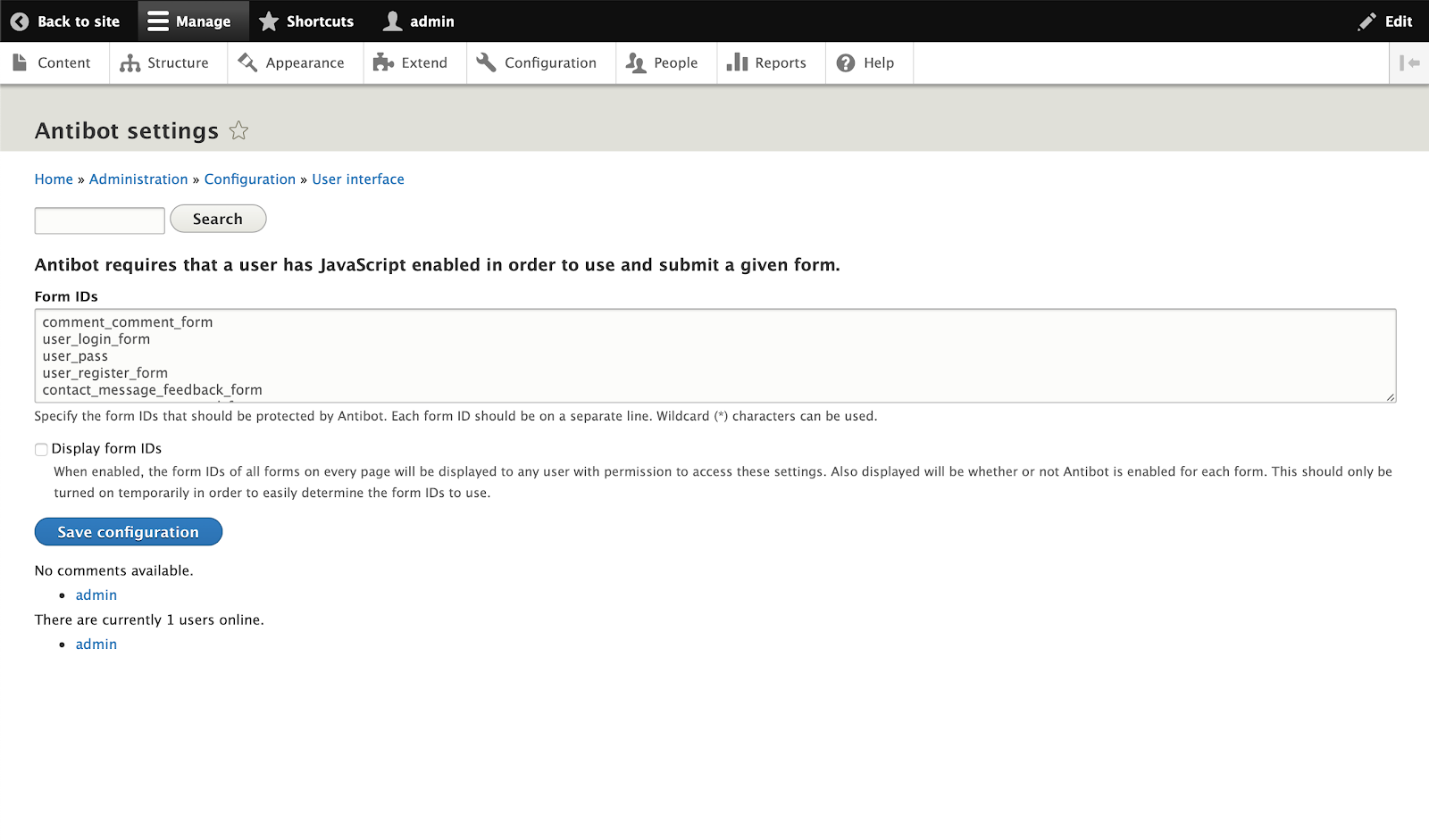
Task: Click the Edit pencil icon
Action: point(1367,21)
